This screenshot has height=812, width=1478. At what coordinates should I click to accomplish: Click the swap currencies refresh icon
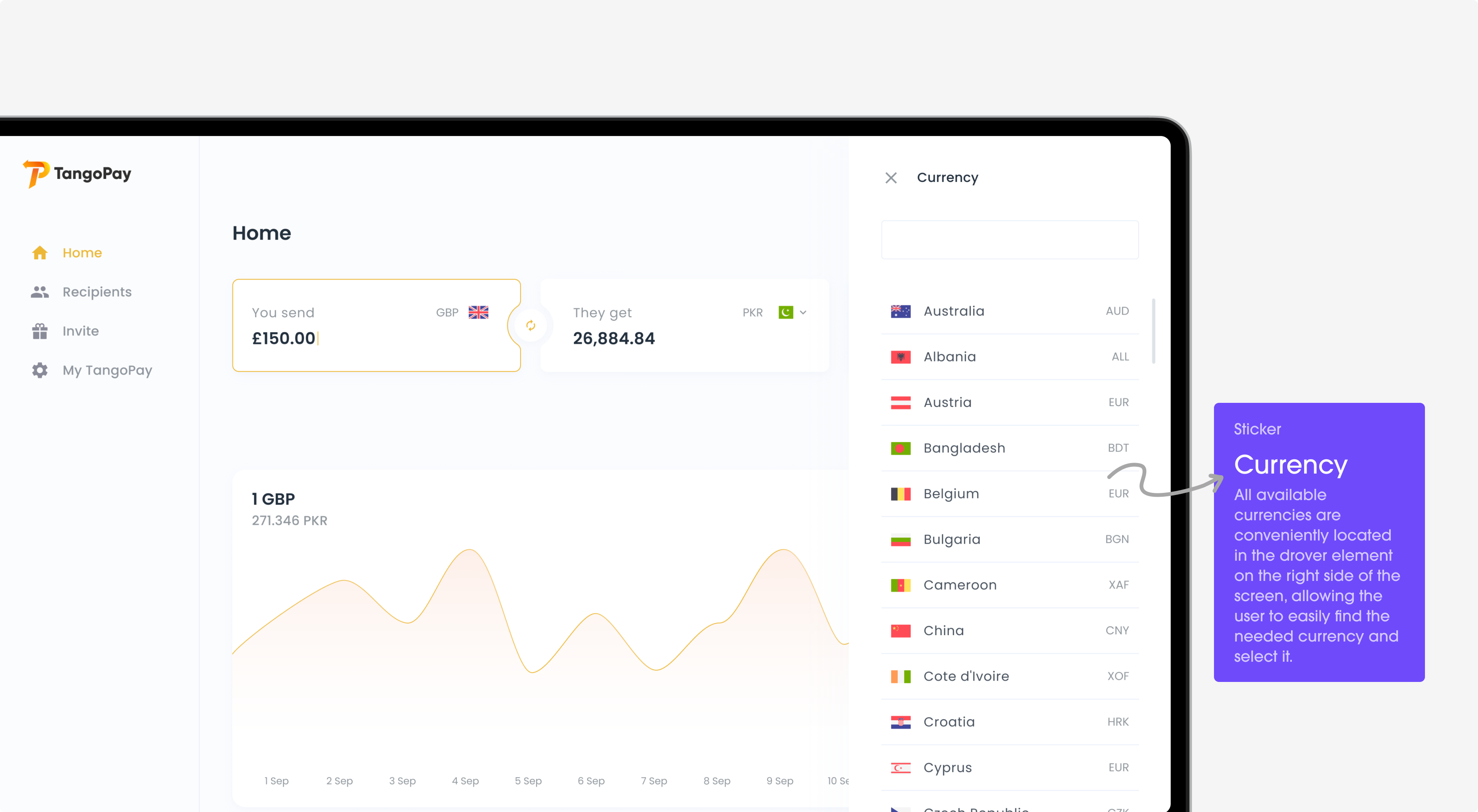(x=531, y=325)
